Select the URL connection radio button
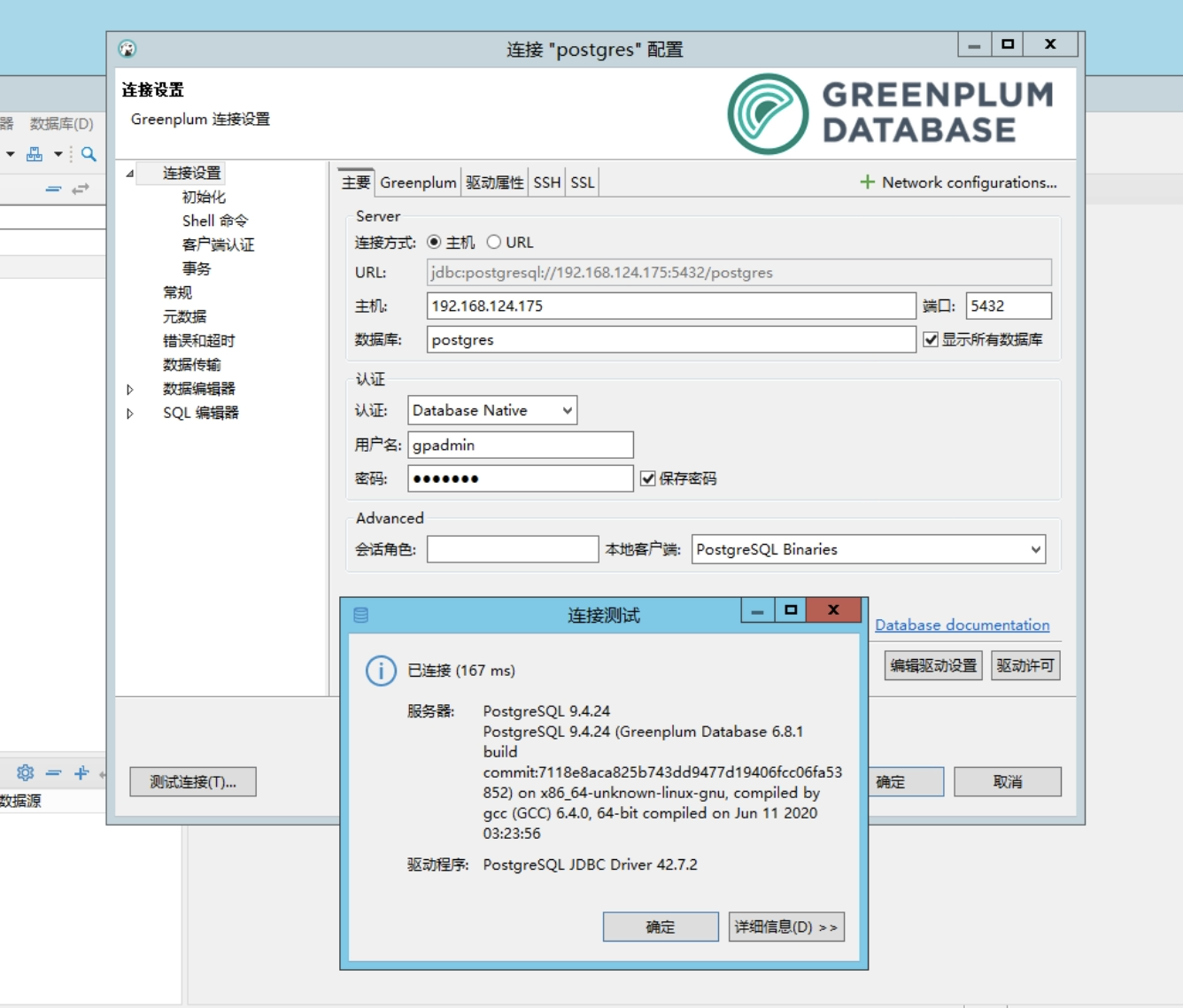Viewport: 1183px width, 1008px height. pyautogui.click(x=494, y=243)
